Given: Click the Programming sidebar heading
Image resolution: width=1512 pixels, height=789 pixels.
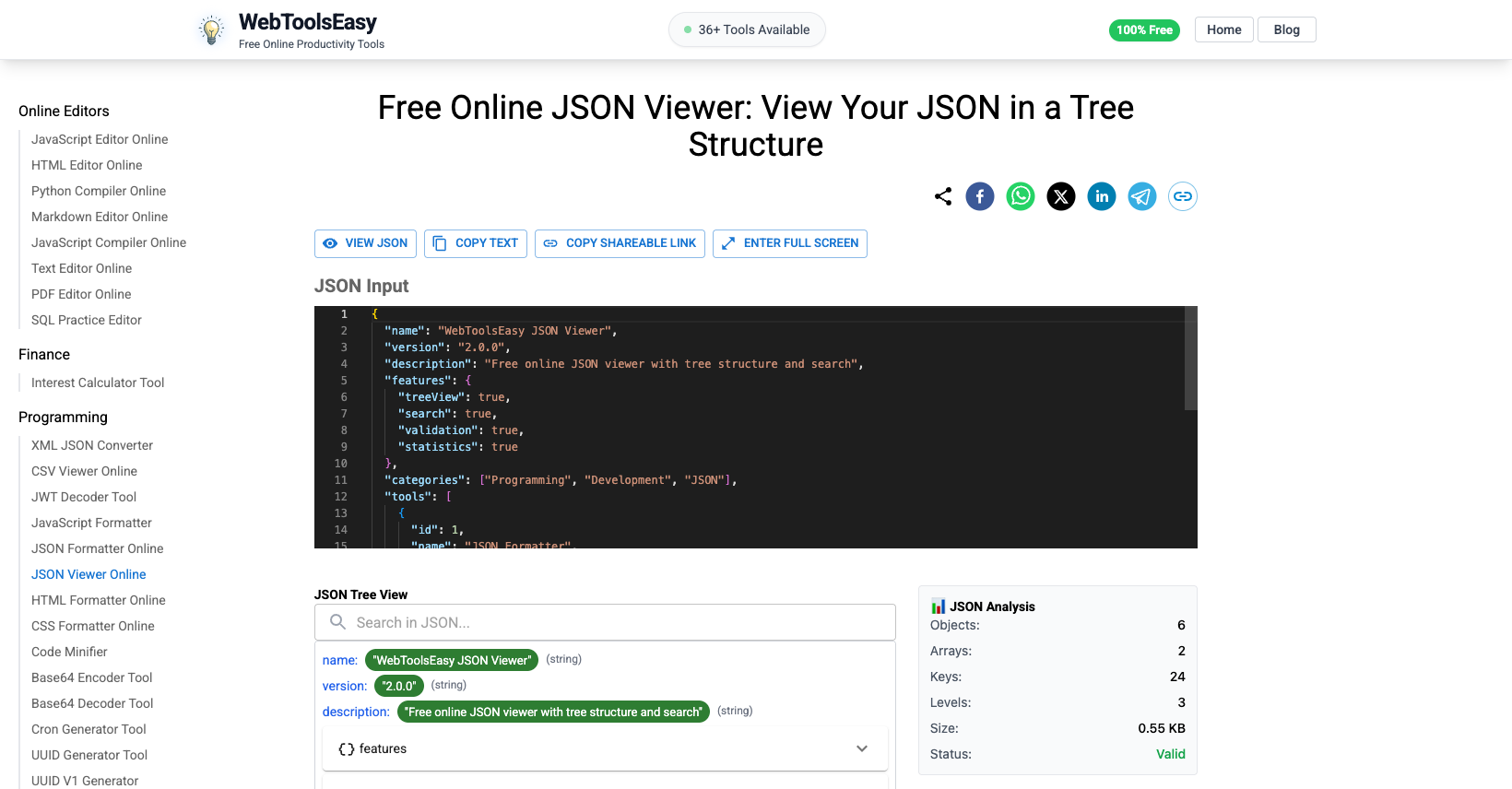Looking at the screenshot, I should tap(63, 417).
